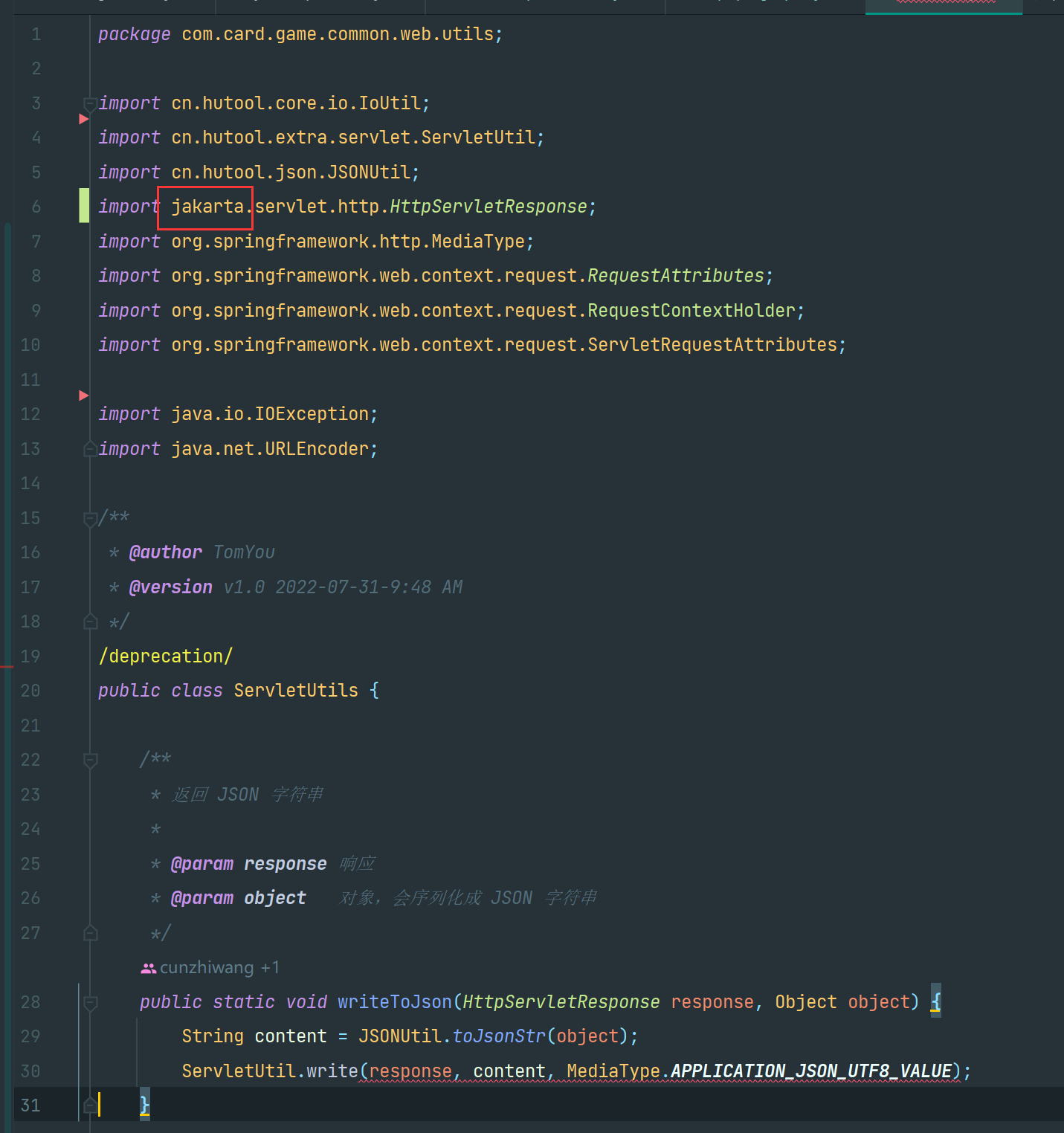1064x1133 pixels.
Task: Collapse the writeToJson method at line 28
Action: pyautogui.click(x=90, y=1001)
